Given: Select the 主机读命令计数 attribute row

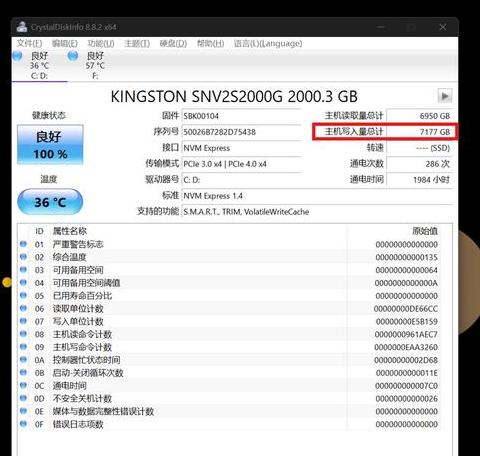Looking at the screenshot, I should click(229, 334).
